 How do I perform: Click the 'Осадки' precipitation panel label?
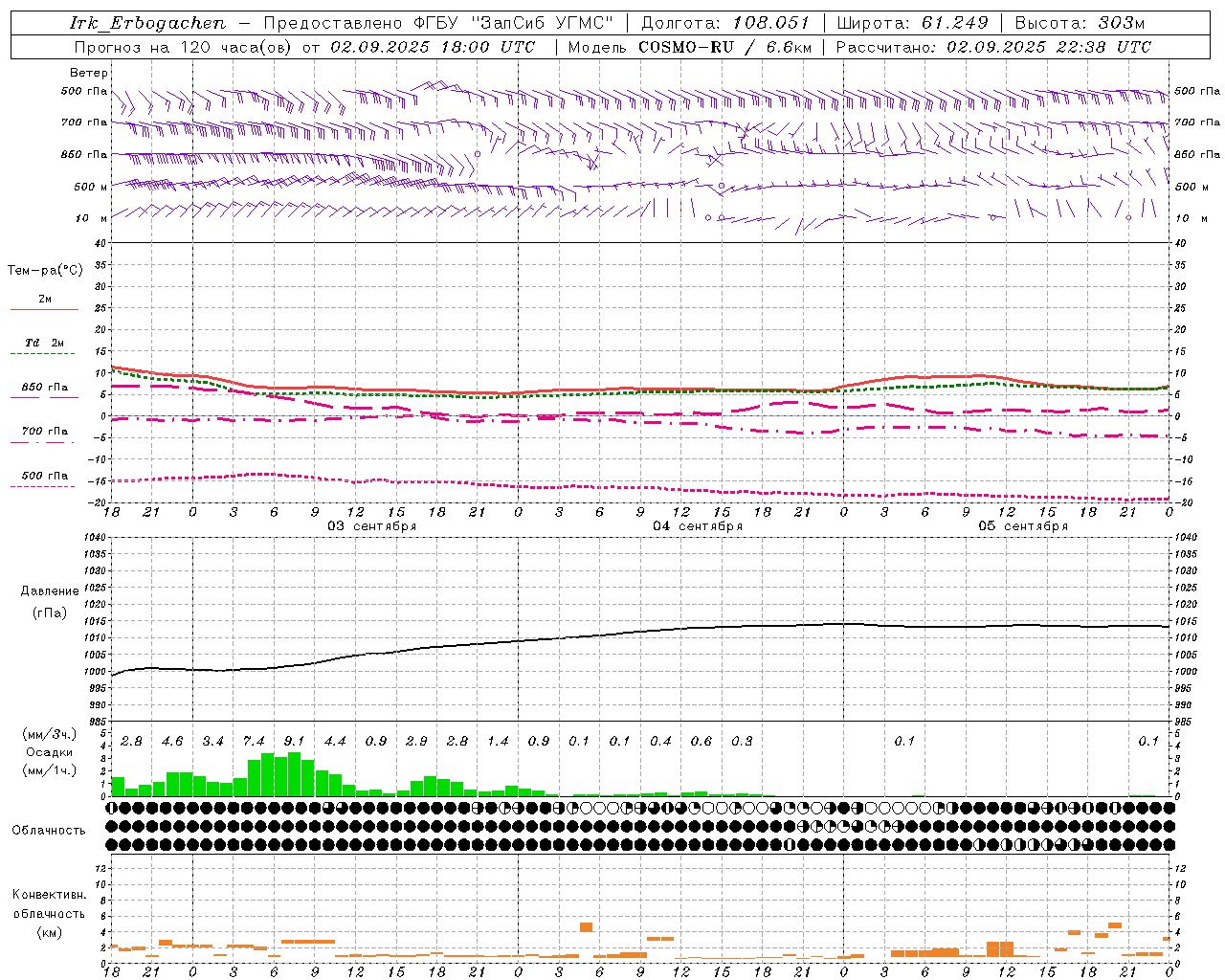(x=50, y=752)
